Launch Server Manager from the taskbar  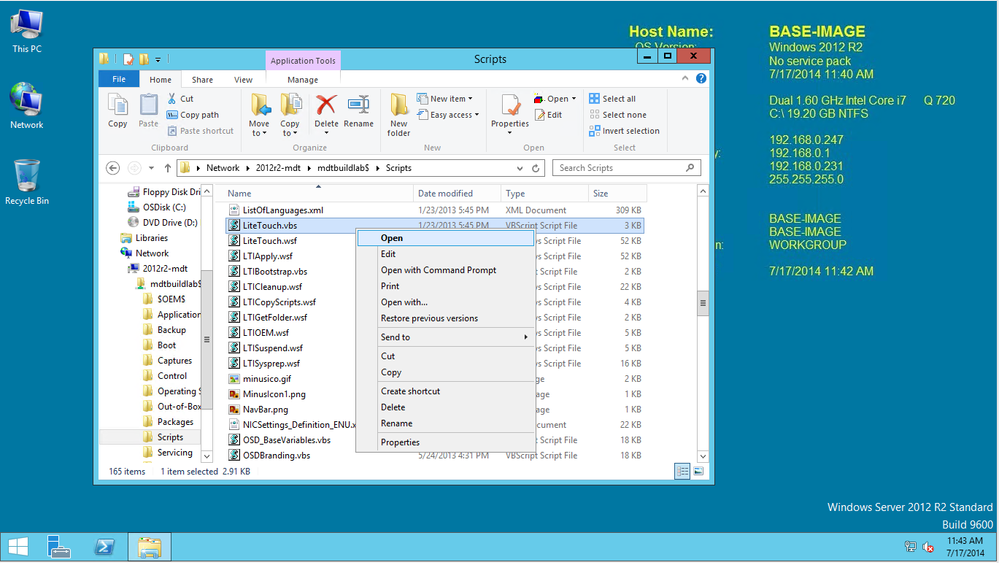click(59, 546)
